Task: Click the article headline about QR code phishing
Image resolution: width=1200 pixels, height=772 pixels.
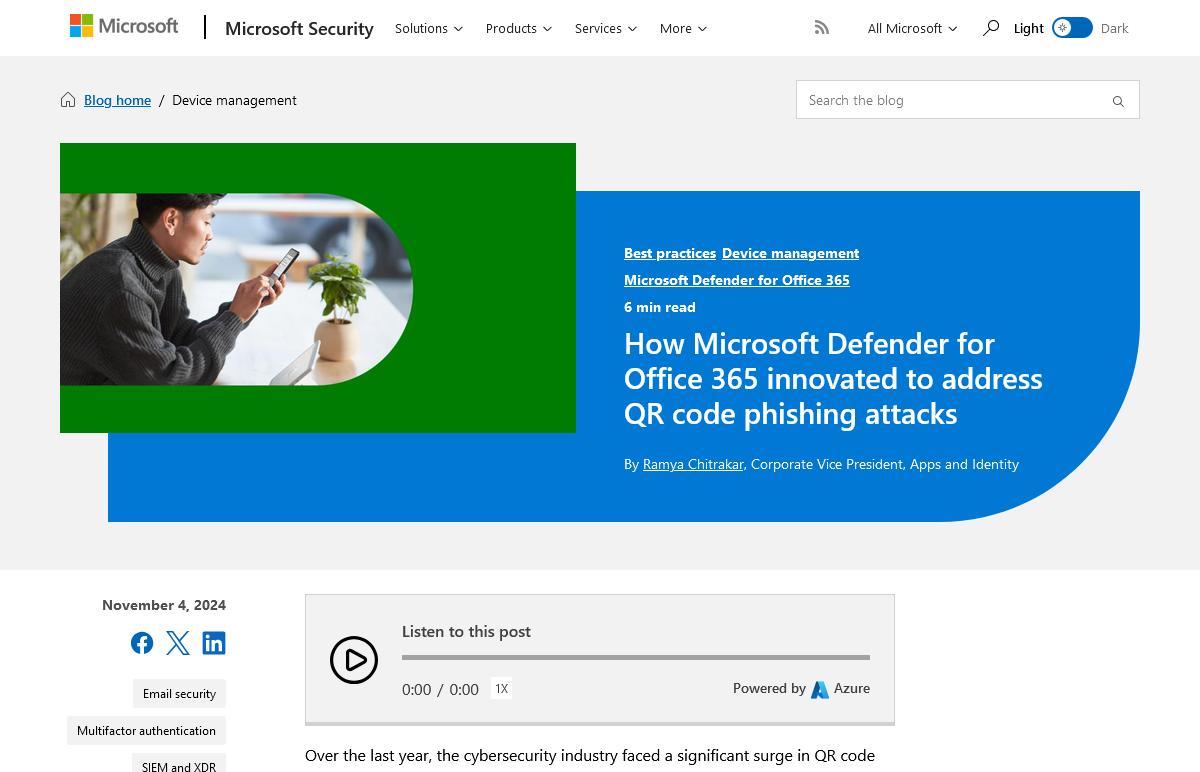Action: [833, 378]
